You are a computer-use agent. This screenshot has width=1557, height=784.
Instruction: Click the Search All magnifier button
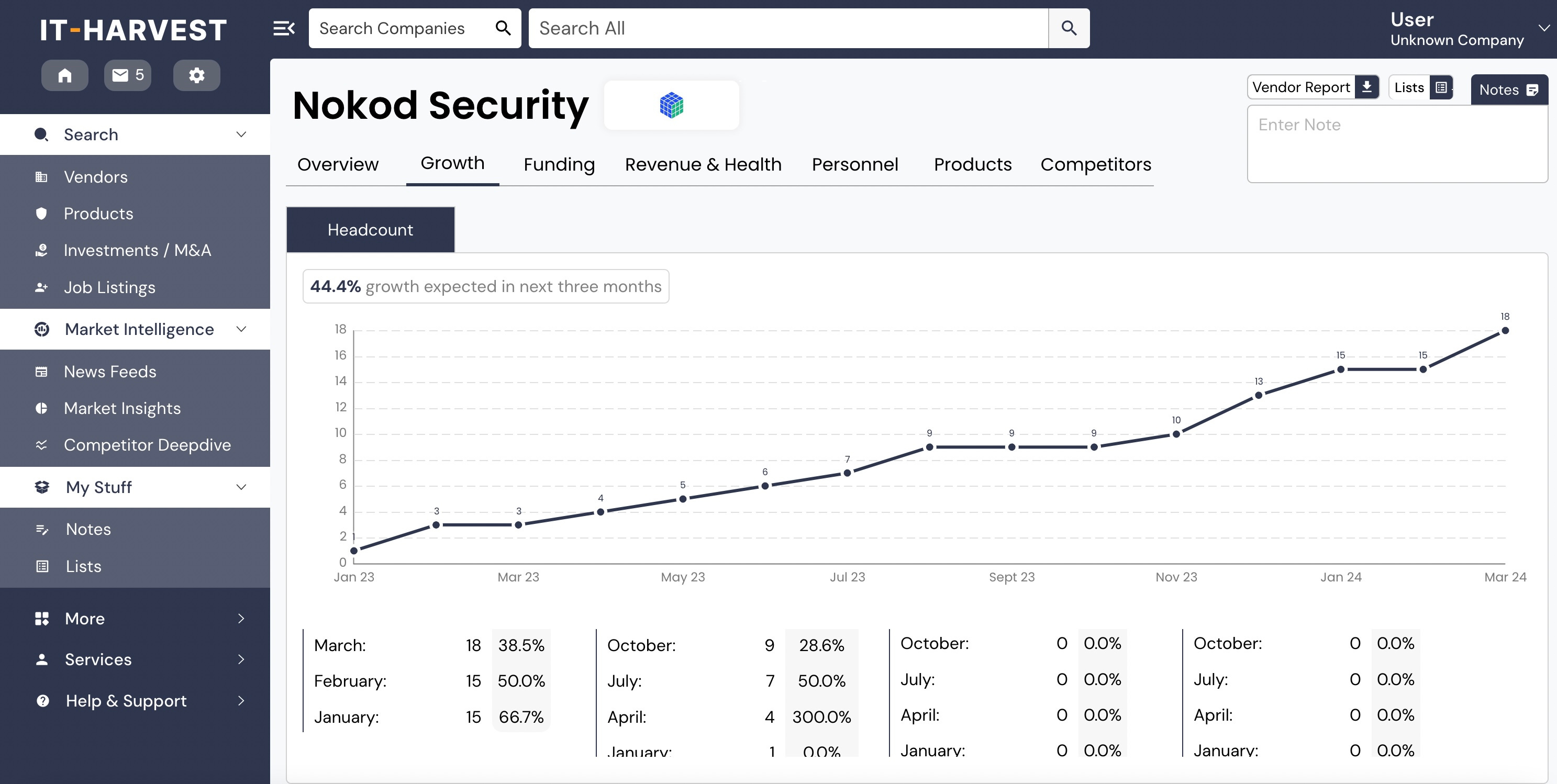[1069, 28]
